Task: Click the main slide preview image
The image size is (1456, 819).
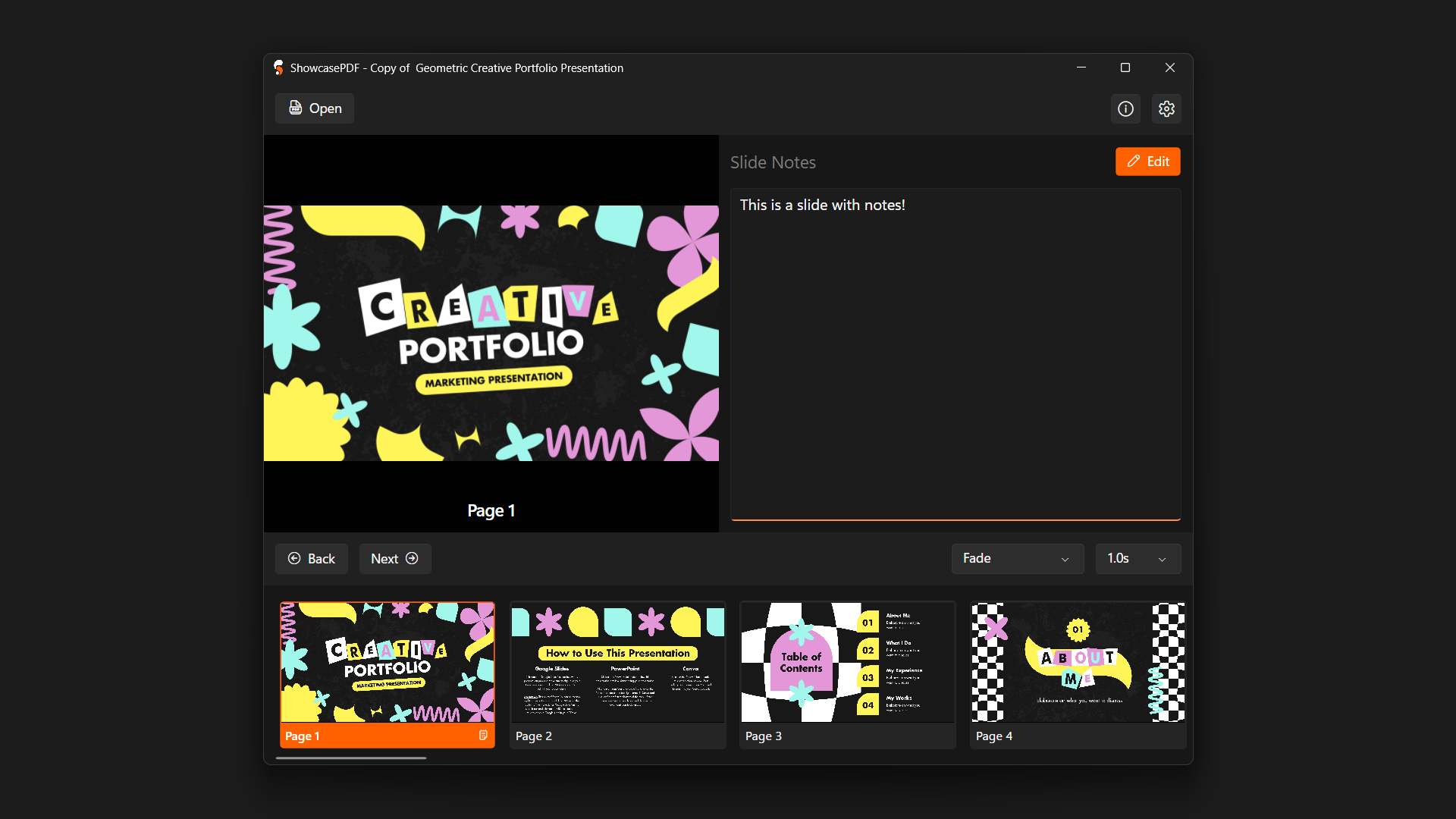Action: click(x=491, y=334)
